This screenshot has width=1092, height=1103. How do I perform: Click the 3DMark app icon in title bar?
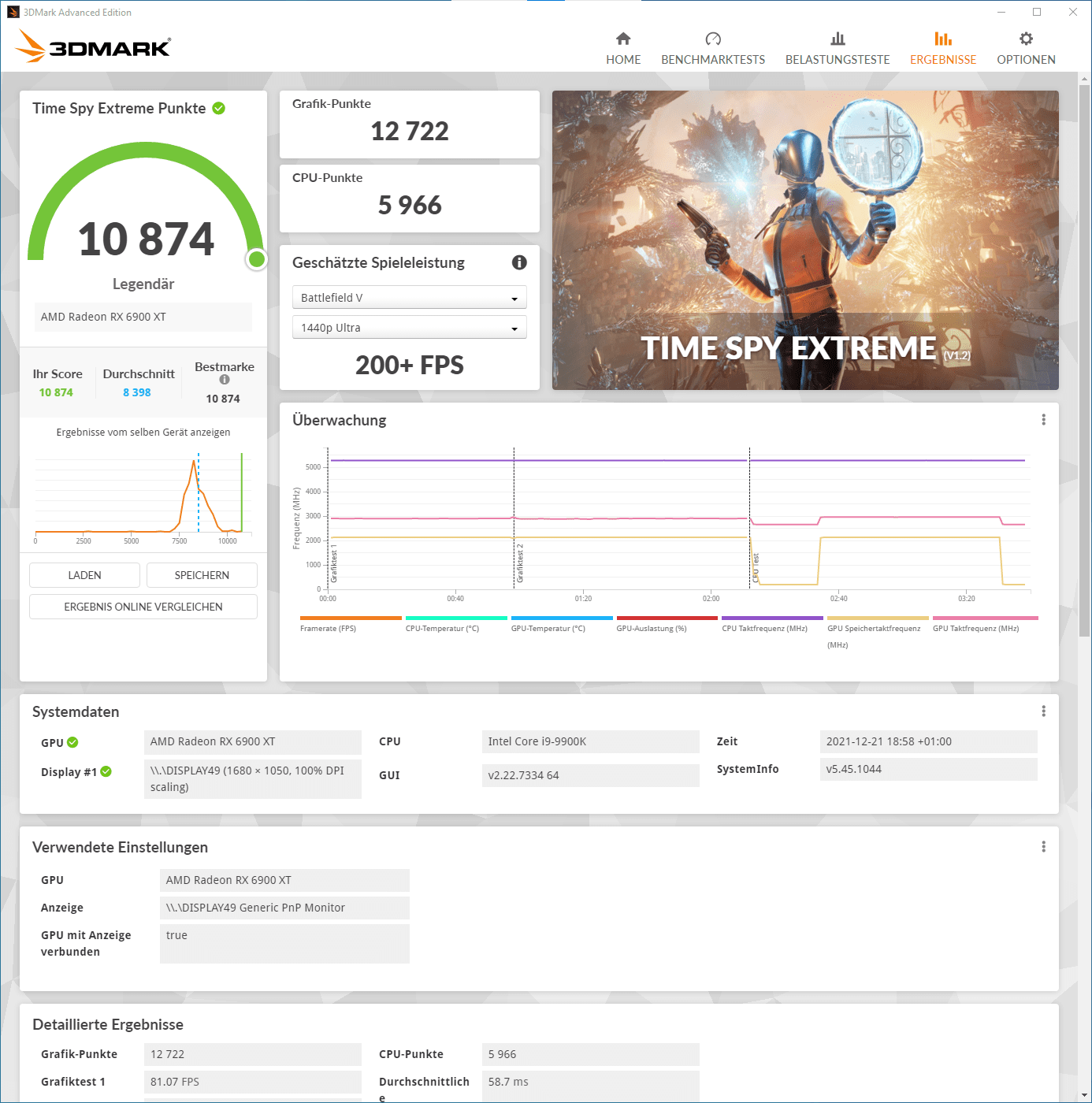13,12
